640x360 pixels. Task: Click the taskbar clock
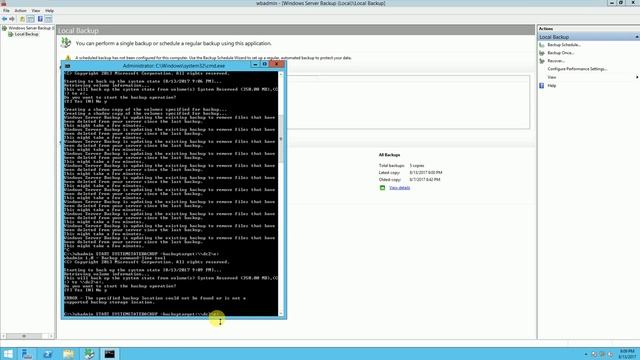point(627,354)
